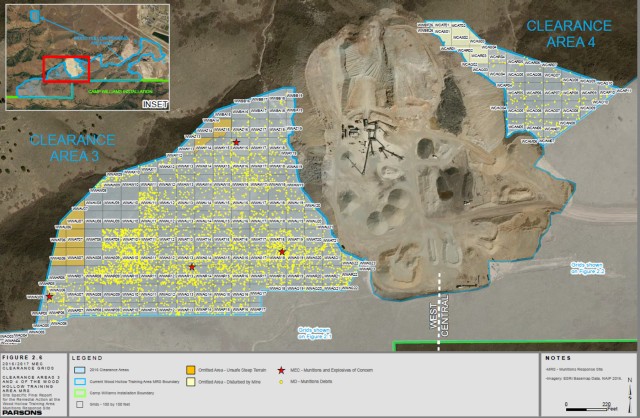Click the CENTRAL vertical label
Screen dimensions: 640x418
tap(444, 316)
